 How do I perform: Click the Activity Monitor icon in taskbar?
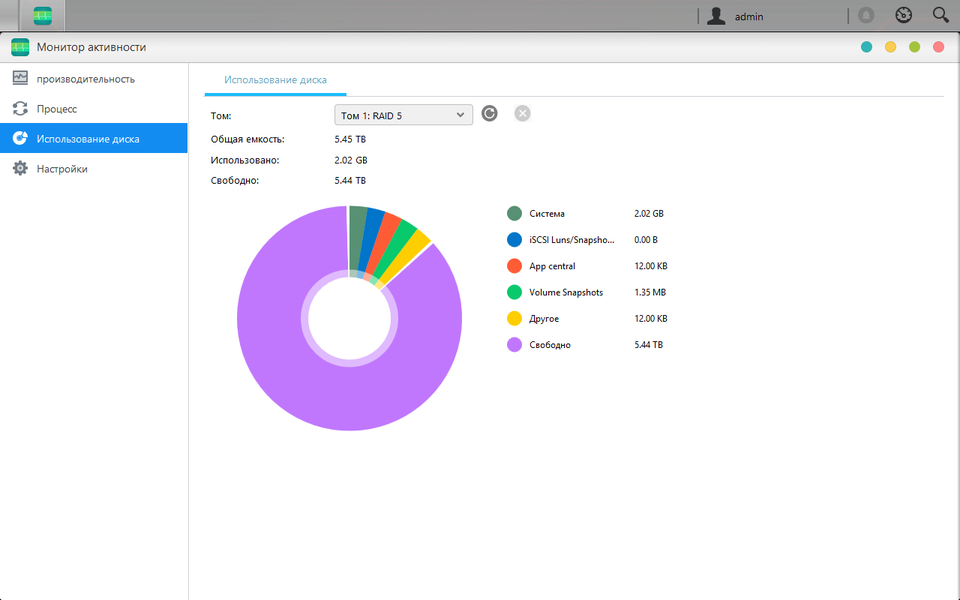pos(42,16)
